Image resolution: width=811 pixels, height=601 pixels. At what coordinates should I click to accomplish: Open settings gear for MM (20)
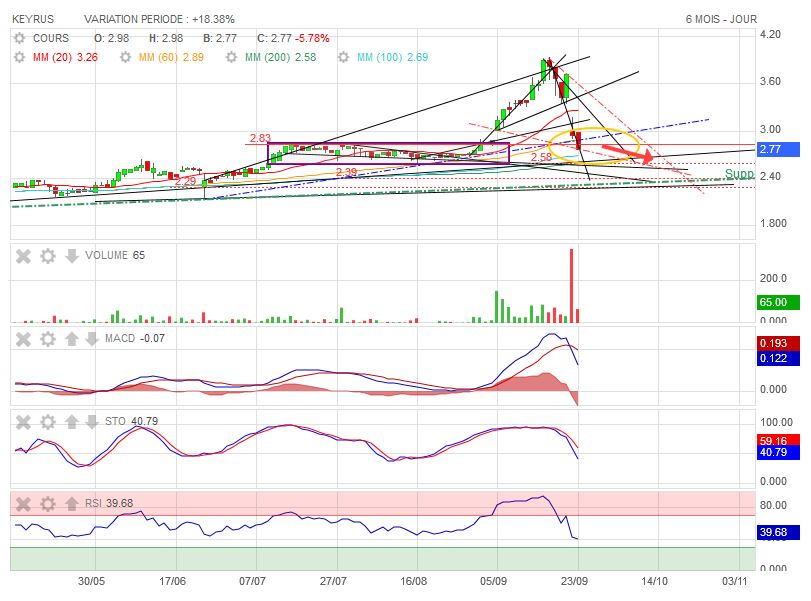pyautogui.click(x=19, y=57)
